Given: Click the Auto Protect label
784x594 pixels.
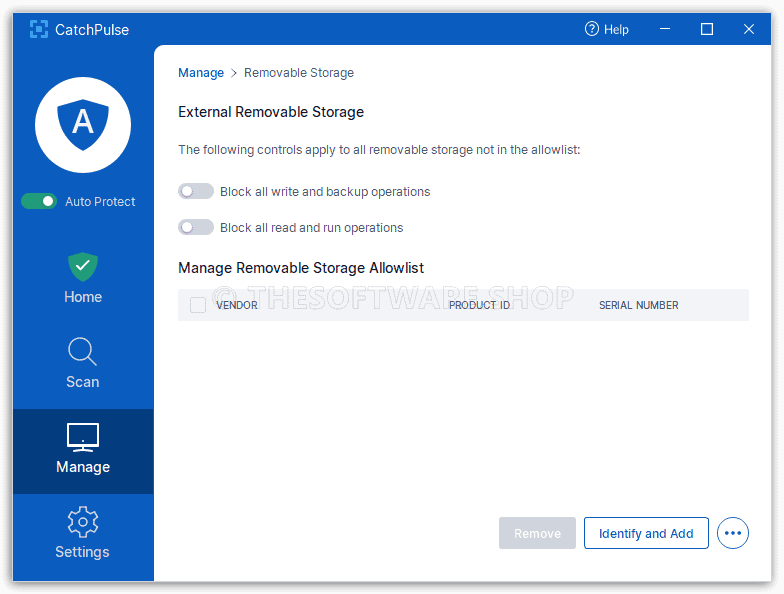Looking at the screenshot, I should point(100,202).
